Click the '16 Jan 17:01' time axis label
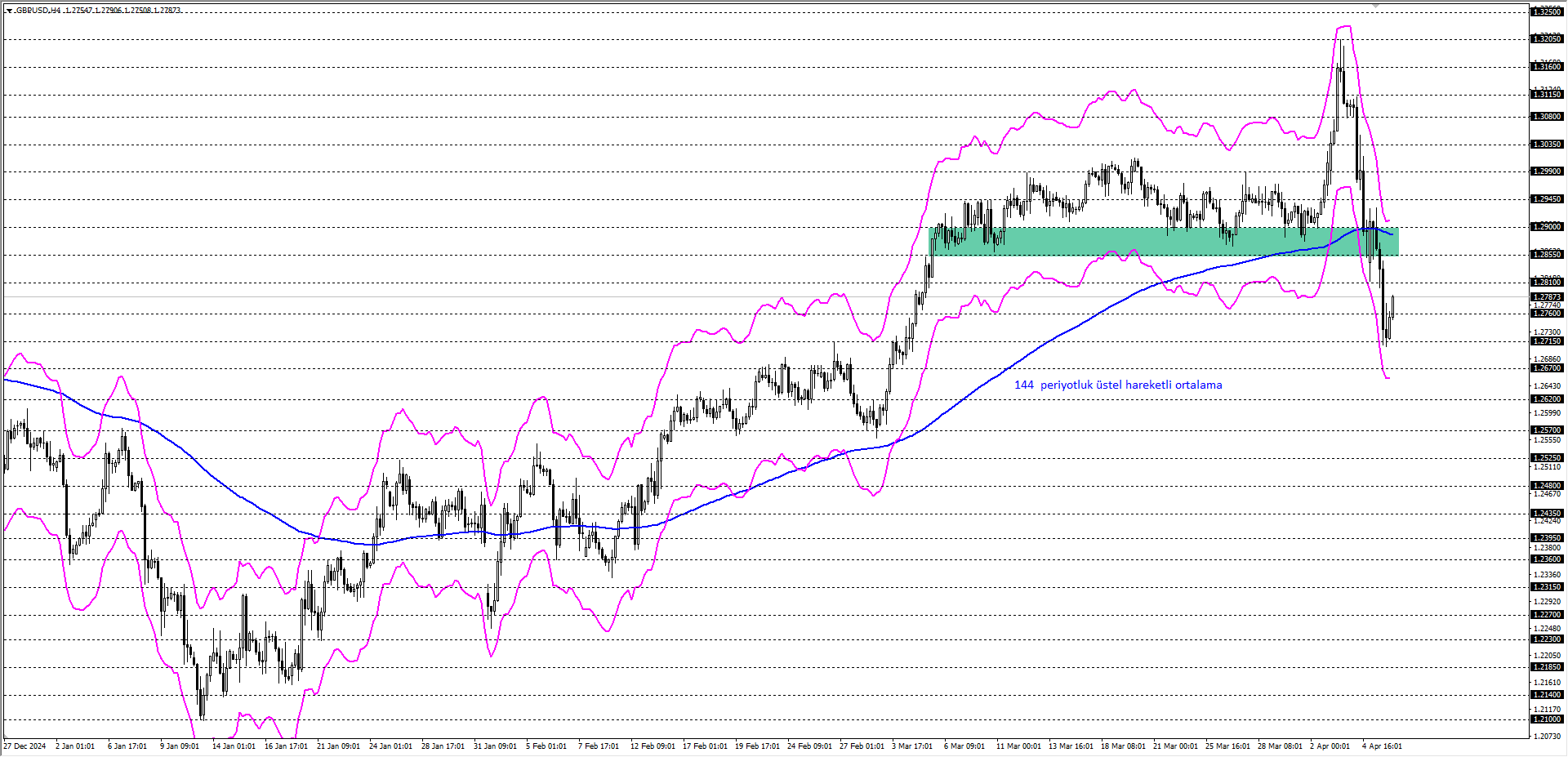The width and height of the screenshot is (1568, 757). (286, 746)
